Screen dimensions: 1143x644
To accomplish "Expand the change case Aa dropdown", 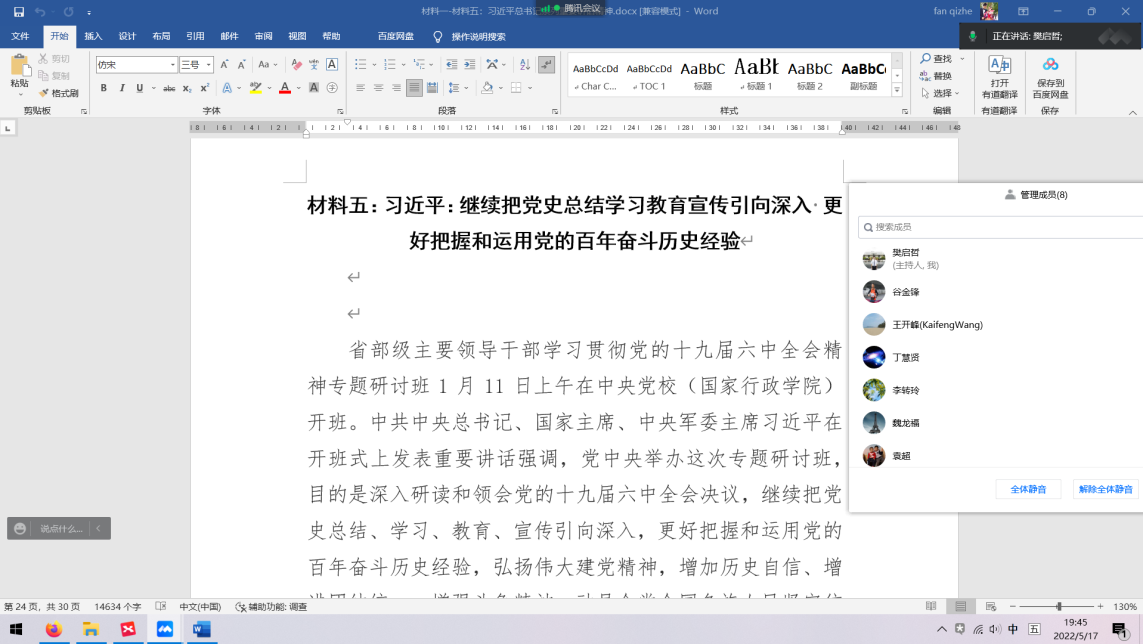I will [276, 65].
